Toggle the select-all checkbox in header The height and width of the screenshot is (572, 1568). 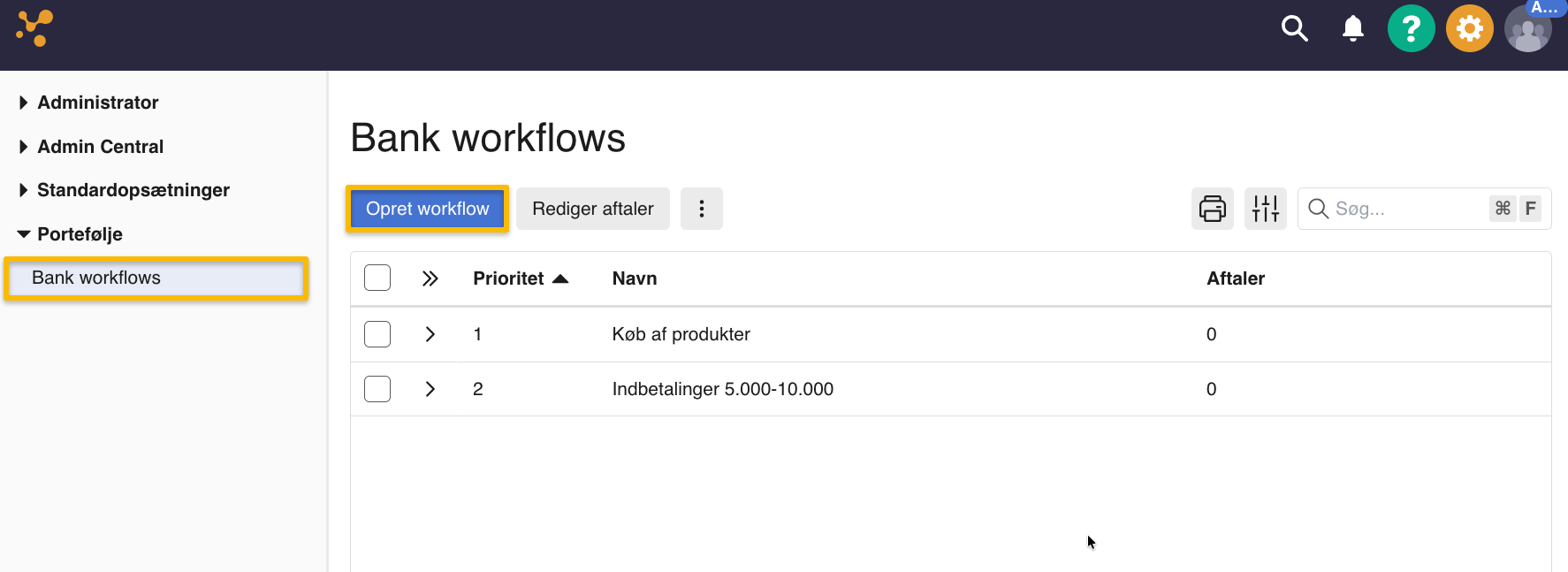coord(377,278)
